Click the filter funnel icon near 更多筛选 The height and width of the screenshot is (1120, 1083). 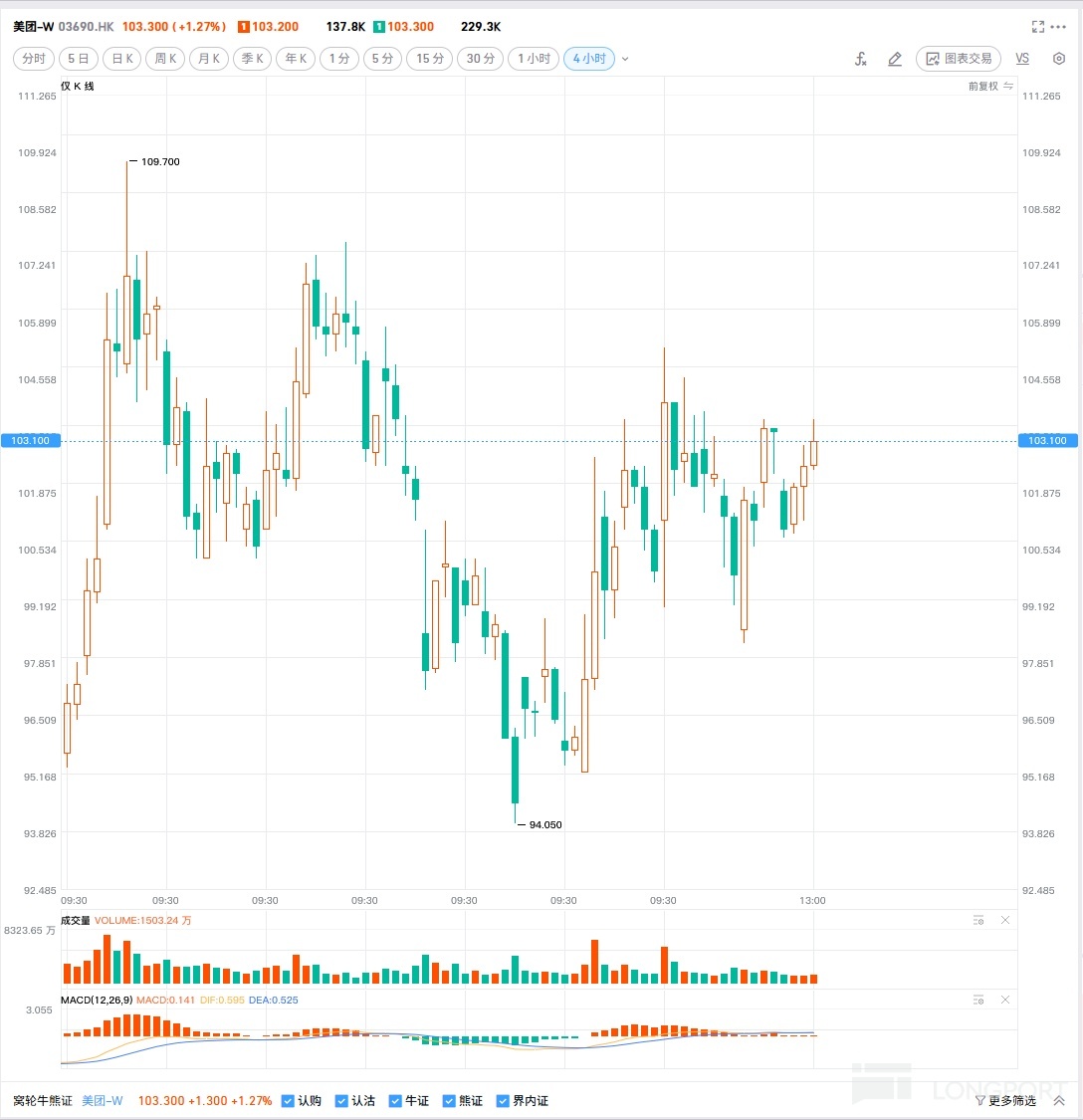980,1101
